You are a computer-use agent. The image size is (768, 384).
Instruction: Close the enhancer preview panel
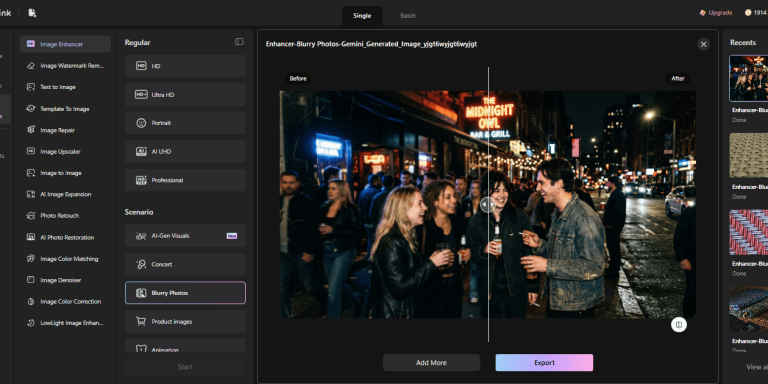click(703, 45)
